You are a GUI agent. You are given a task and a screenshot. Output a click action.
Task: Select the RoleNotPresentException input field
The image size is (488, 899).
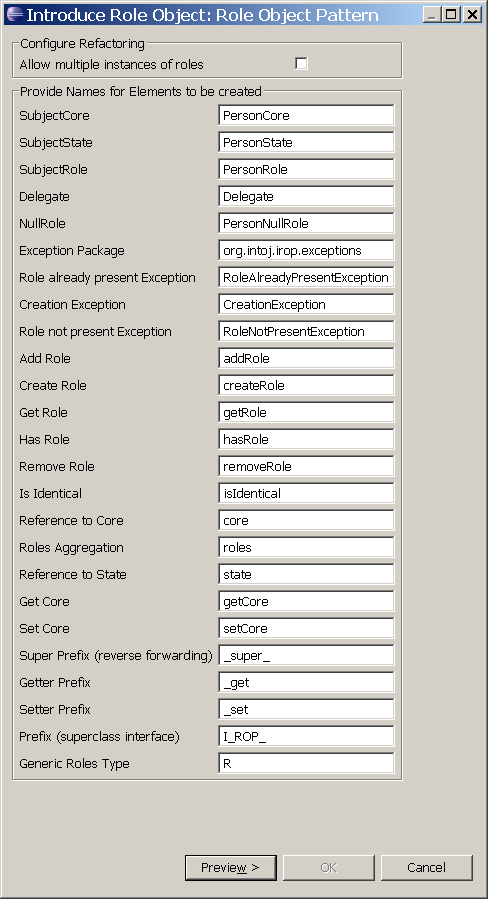(306, 331)
